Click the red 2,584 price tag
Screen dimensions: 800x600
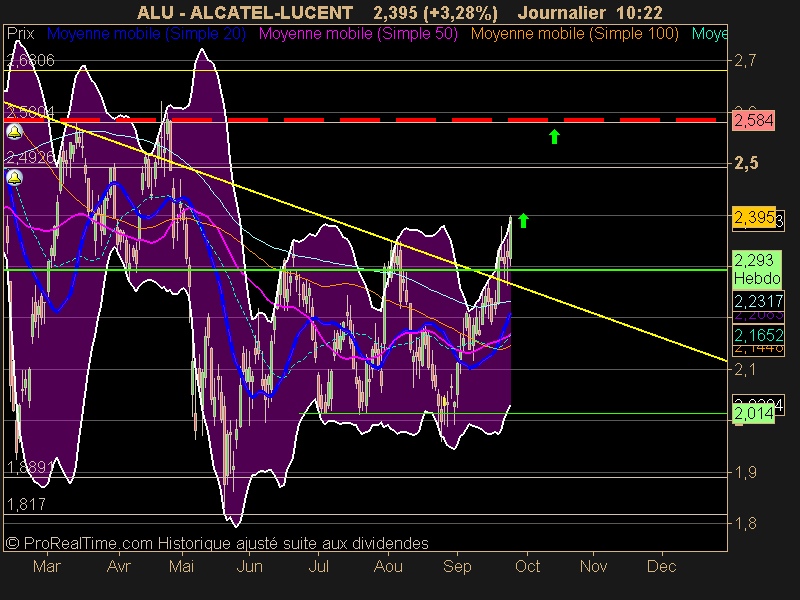coord(754,120)
